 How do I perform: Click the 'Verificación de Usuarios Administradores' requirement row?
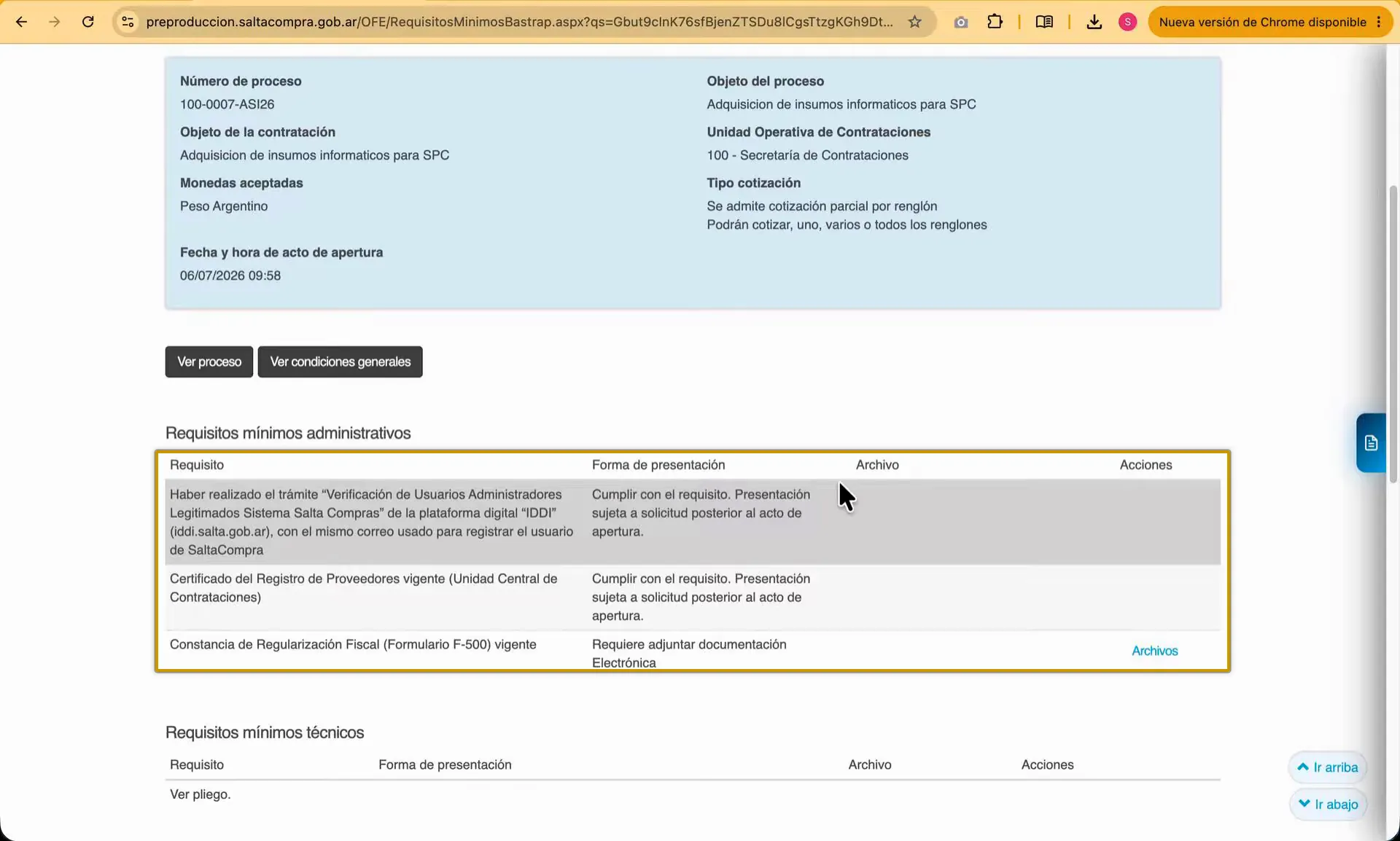693,522
